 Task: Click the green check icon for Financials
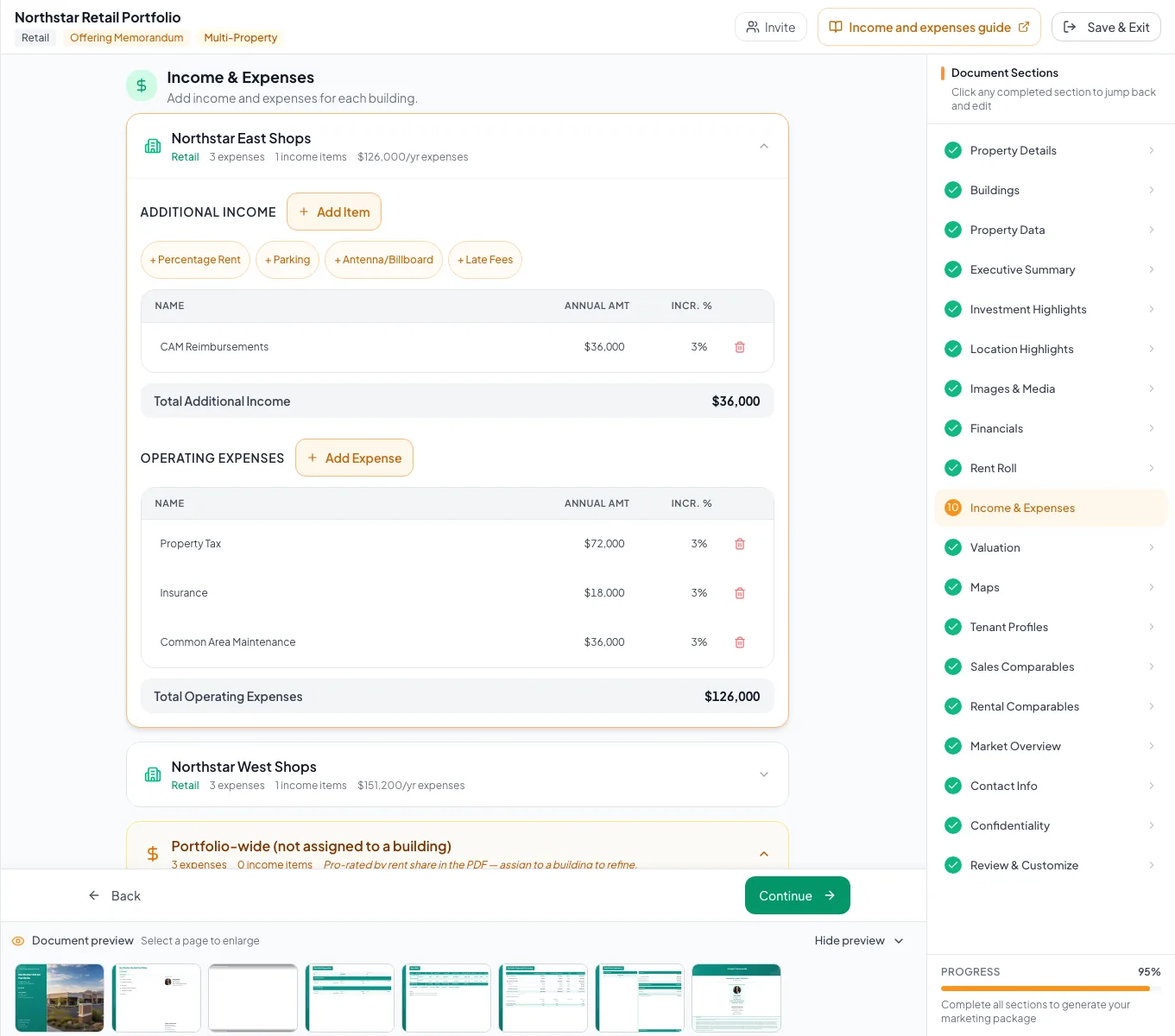pyautogui.click(x=953, y=428)
